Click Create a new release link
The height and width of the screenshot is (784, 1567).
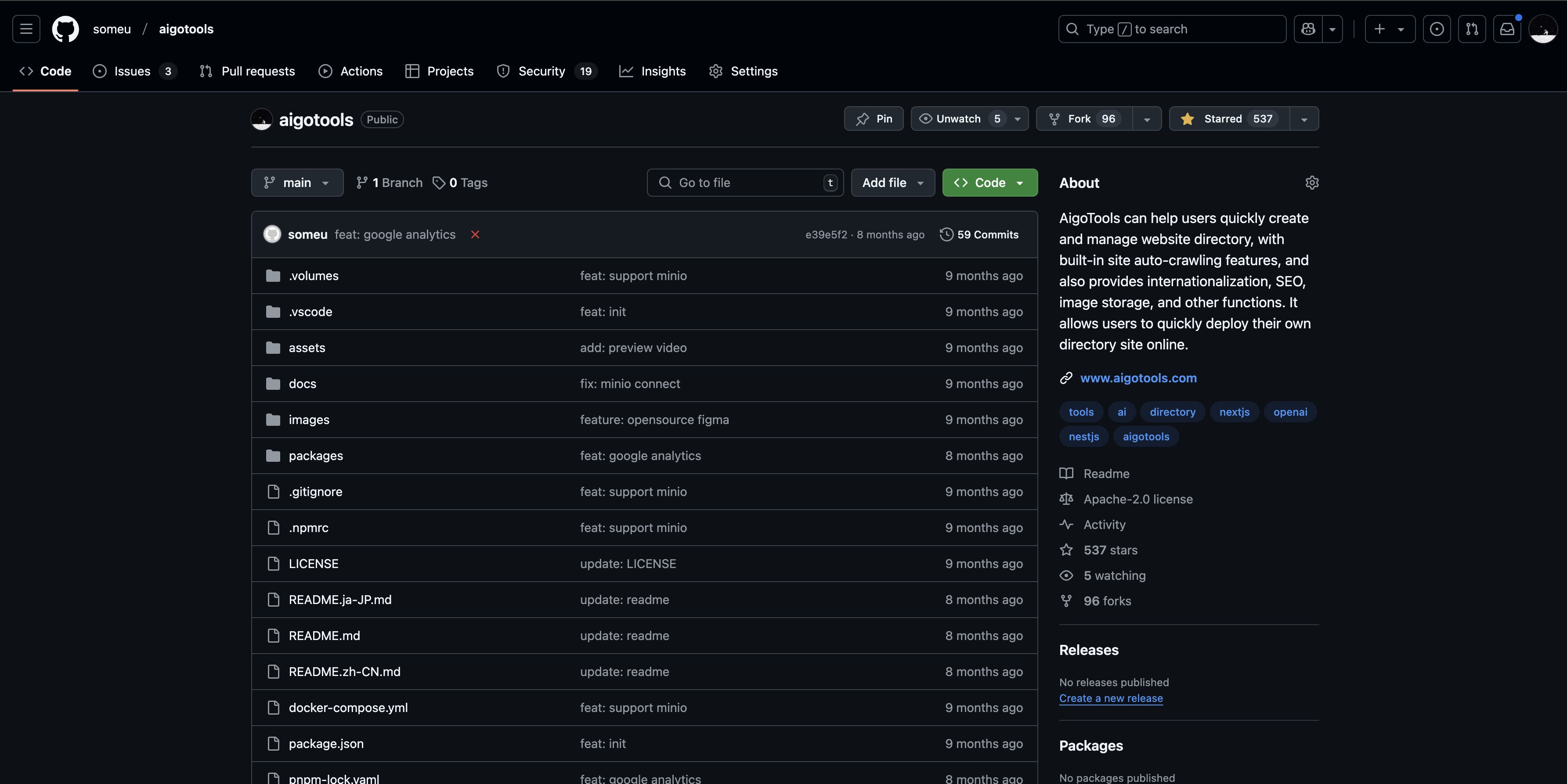pyautogui.click(x=1111, y=699)
